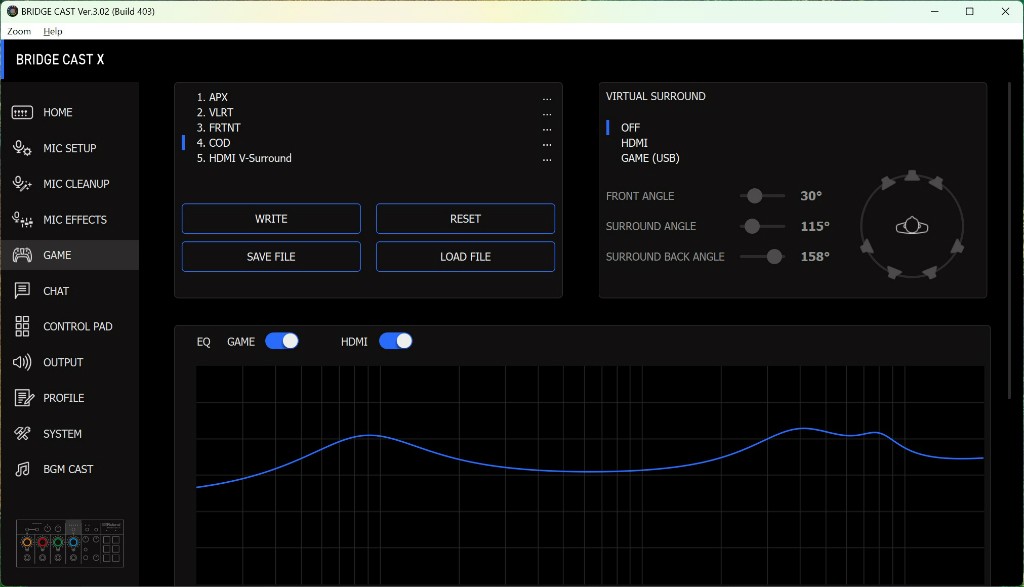Open options menu for APX preset
1024x587 pixels.
coord(547,98)
